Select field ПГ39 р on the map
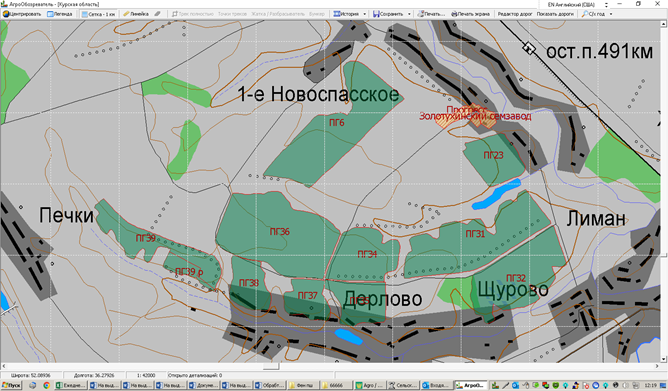This screenshot has height=391, width=668. tap(189, 272)
